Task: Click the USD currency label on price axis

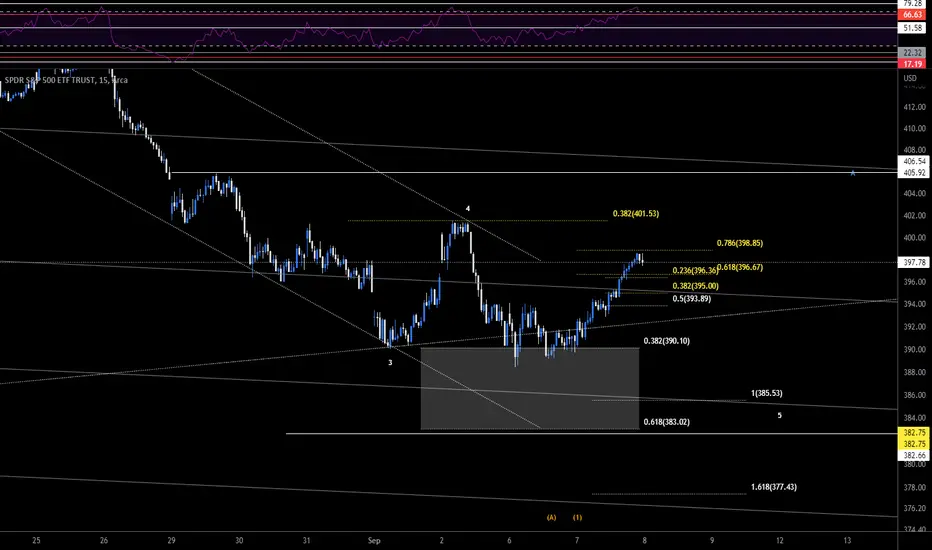Action: tap(910, 78)
